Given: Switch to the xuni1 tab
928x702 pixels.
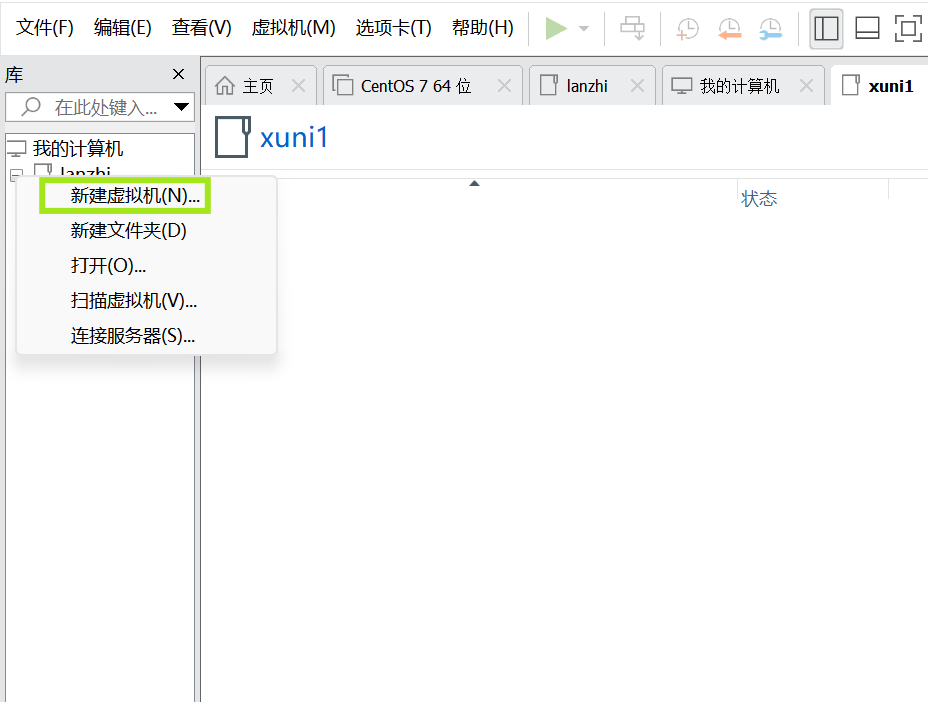Looking at the screenshot, I should [x=890, y=86].
